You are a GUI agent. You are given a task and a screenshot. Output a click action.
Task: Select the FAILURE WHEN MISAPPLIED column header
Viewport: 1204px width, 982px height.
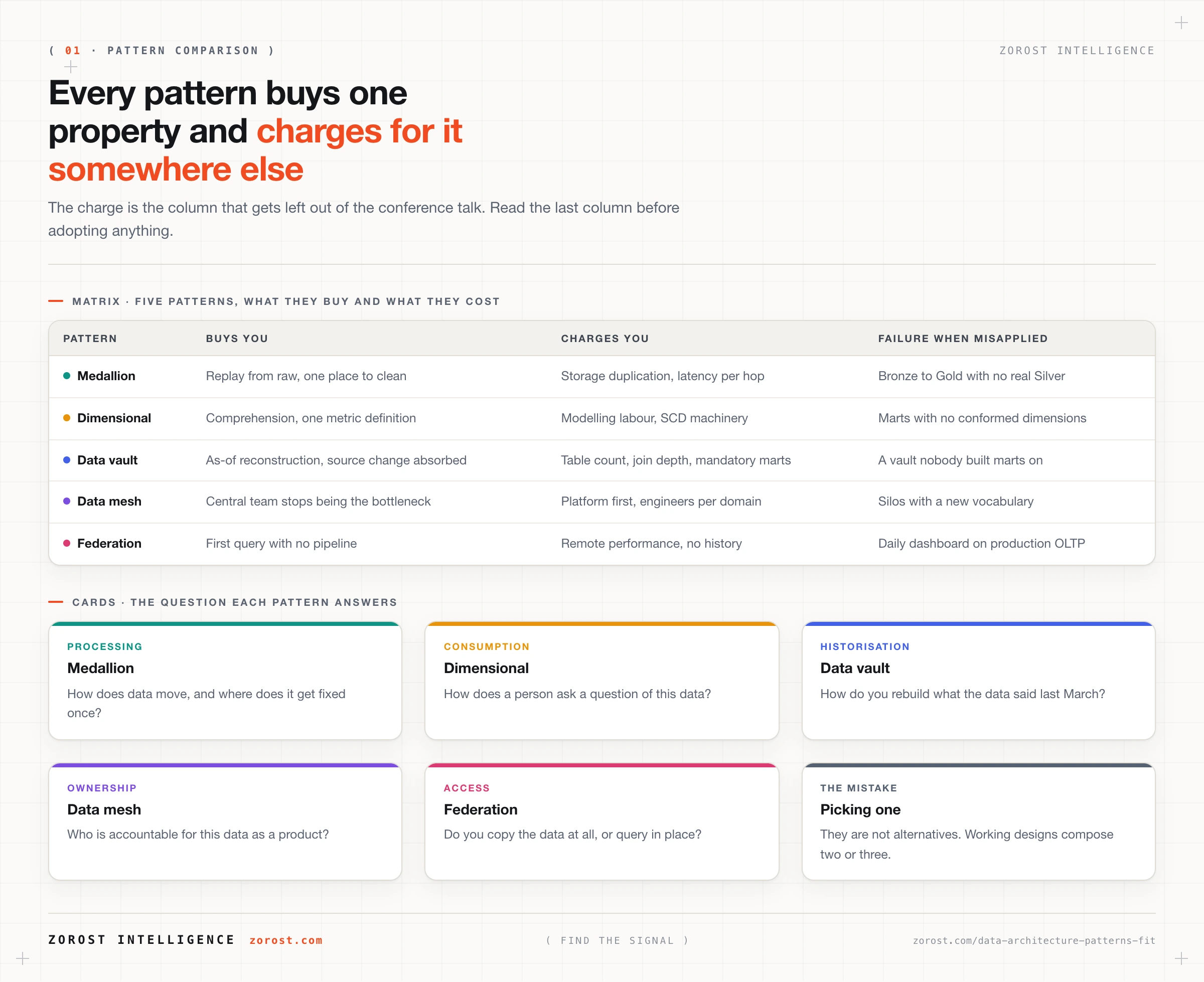pos(962,338)
